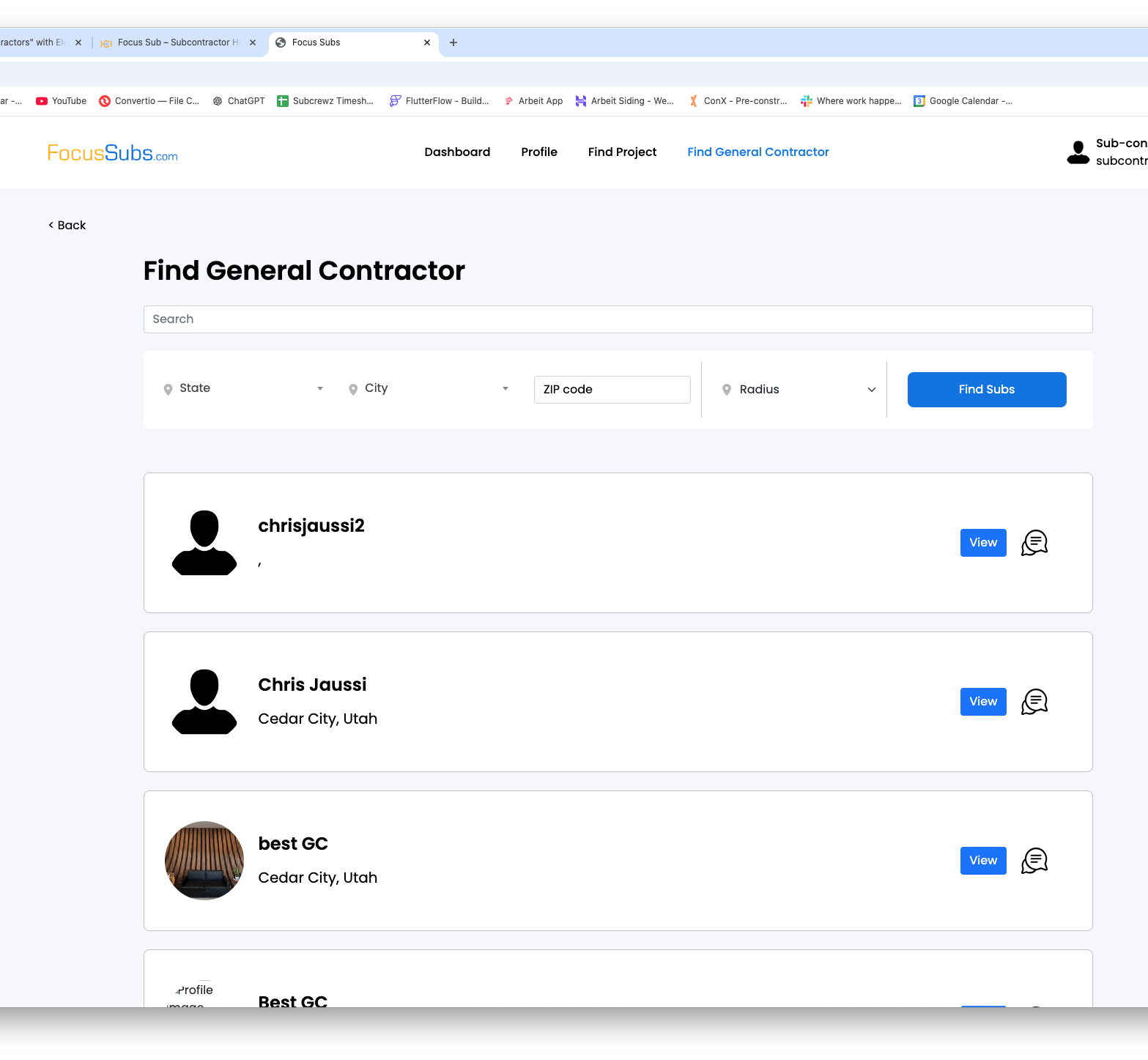
Task: Switch to Focus Sub – Subcontractor browser tab
Action: tap(176, 42)
